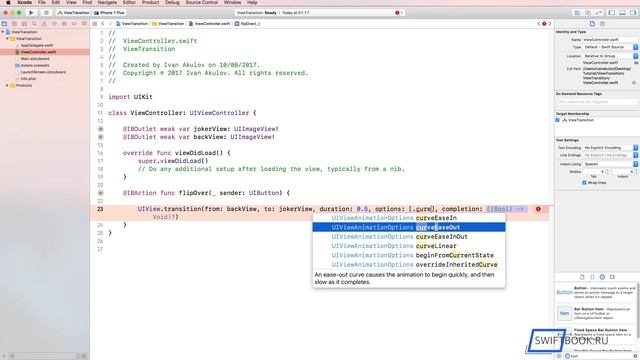Open Indent Using Spaces dropdown

click(610, 164)
